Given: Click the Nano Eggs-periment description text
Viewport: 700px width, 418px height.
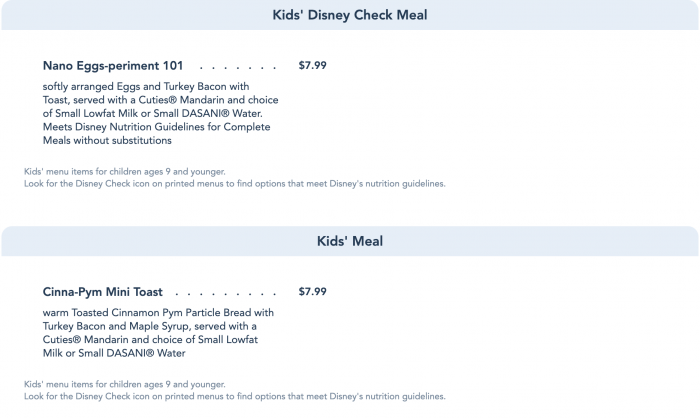Looking at the screenshot, I should point(161,113).
